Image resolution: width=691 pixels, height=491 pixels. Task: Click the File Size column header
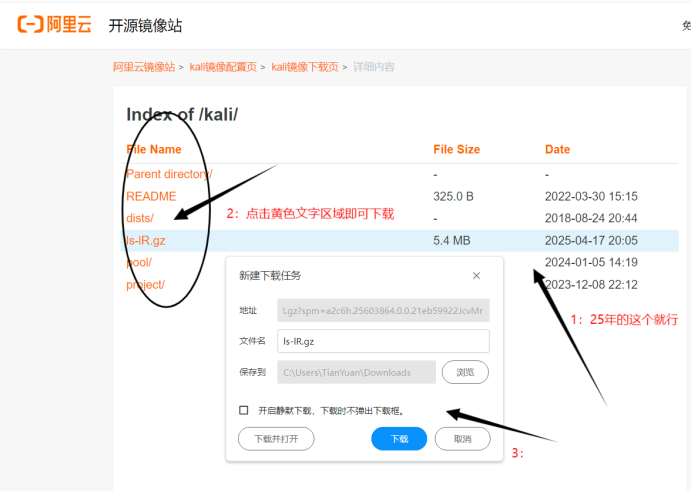457,149
